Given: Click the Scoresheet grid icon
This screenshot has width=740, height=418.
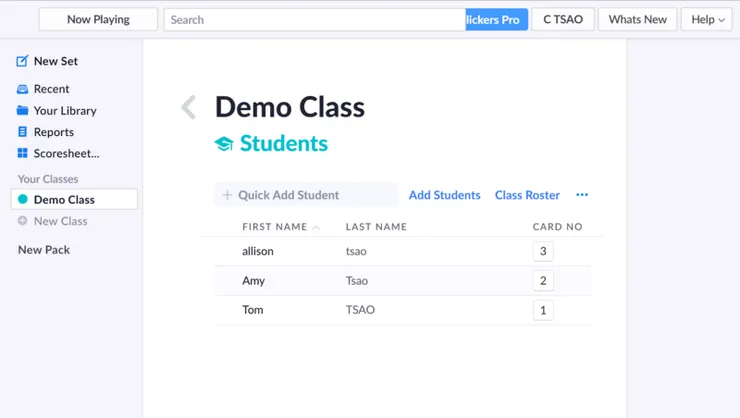Looking at the screenshot, I should [22, 154].
